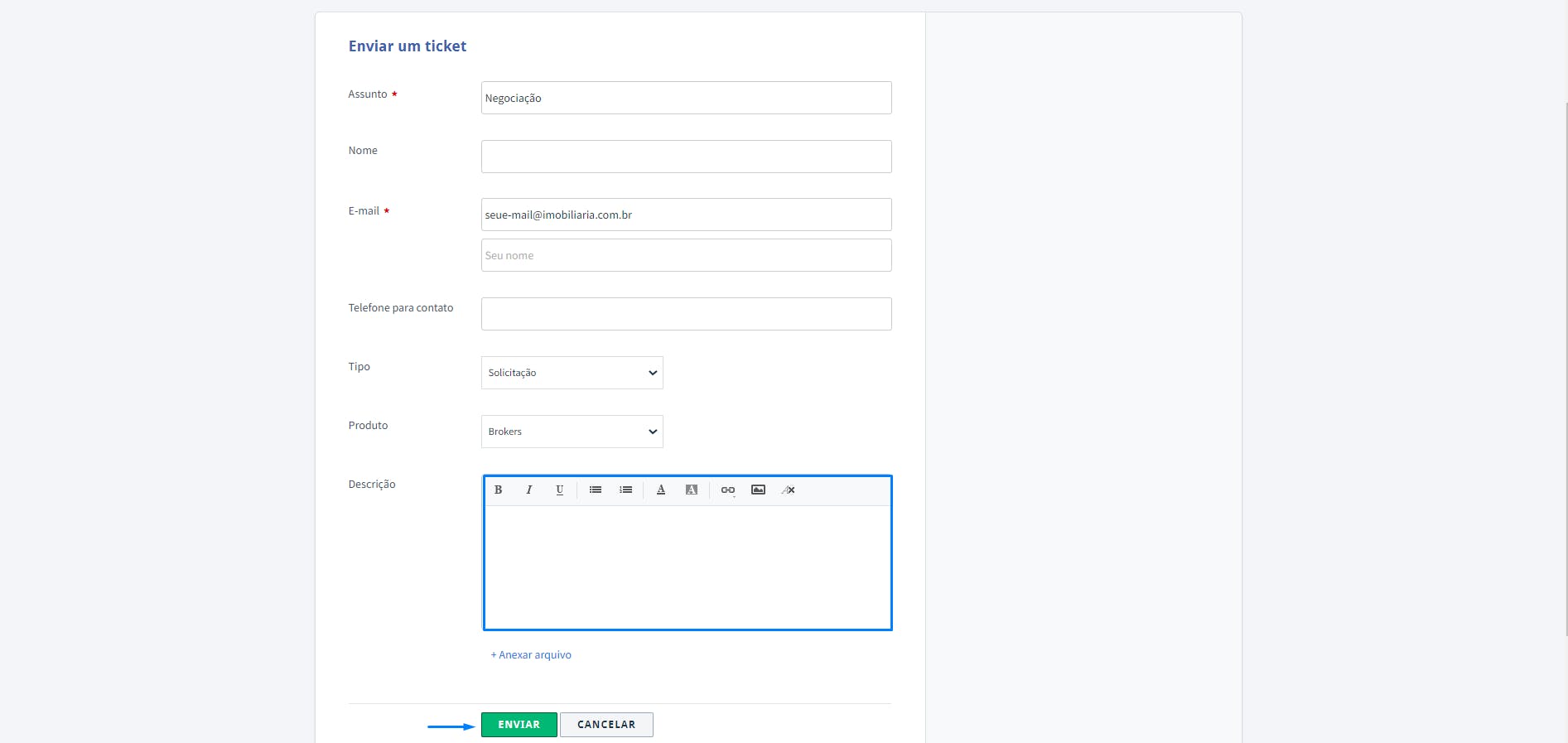This screenshot has width=1568, height=743.
Task: Click inside the Descrição text area
Action: coord(688,567)
